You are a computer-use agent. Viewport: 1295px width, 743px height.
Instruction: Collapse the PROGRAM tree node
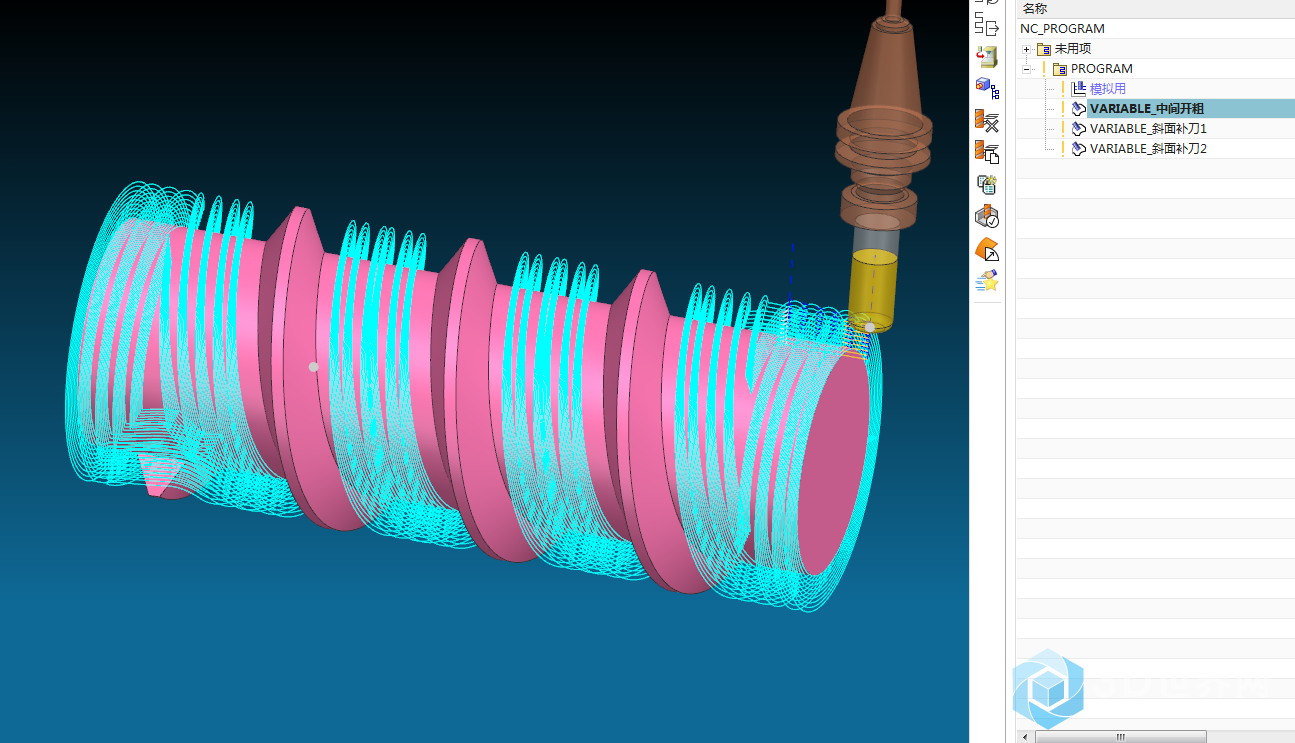[1026, 69]
